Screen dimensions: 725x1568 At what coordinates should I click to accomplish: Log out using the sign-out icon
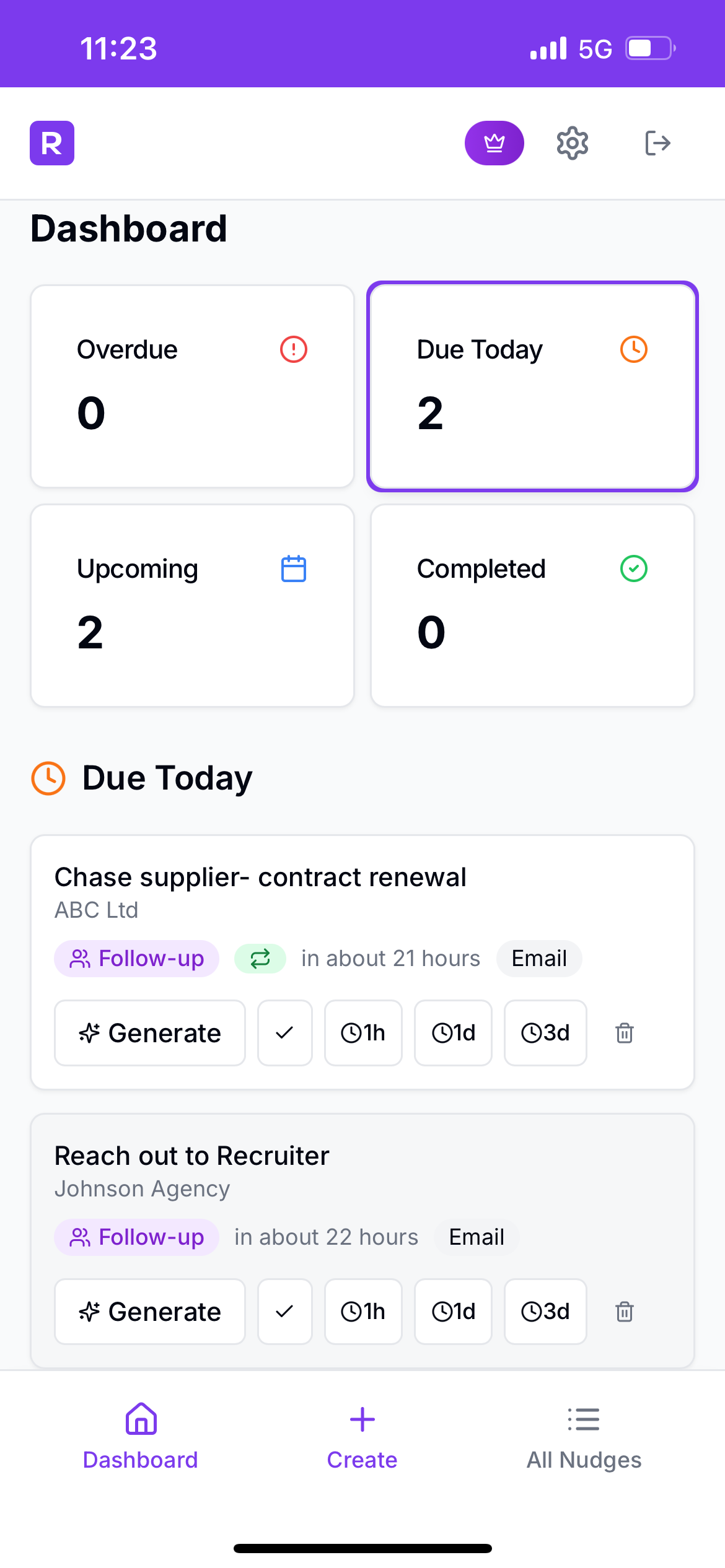coord(657,143)
